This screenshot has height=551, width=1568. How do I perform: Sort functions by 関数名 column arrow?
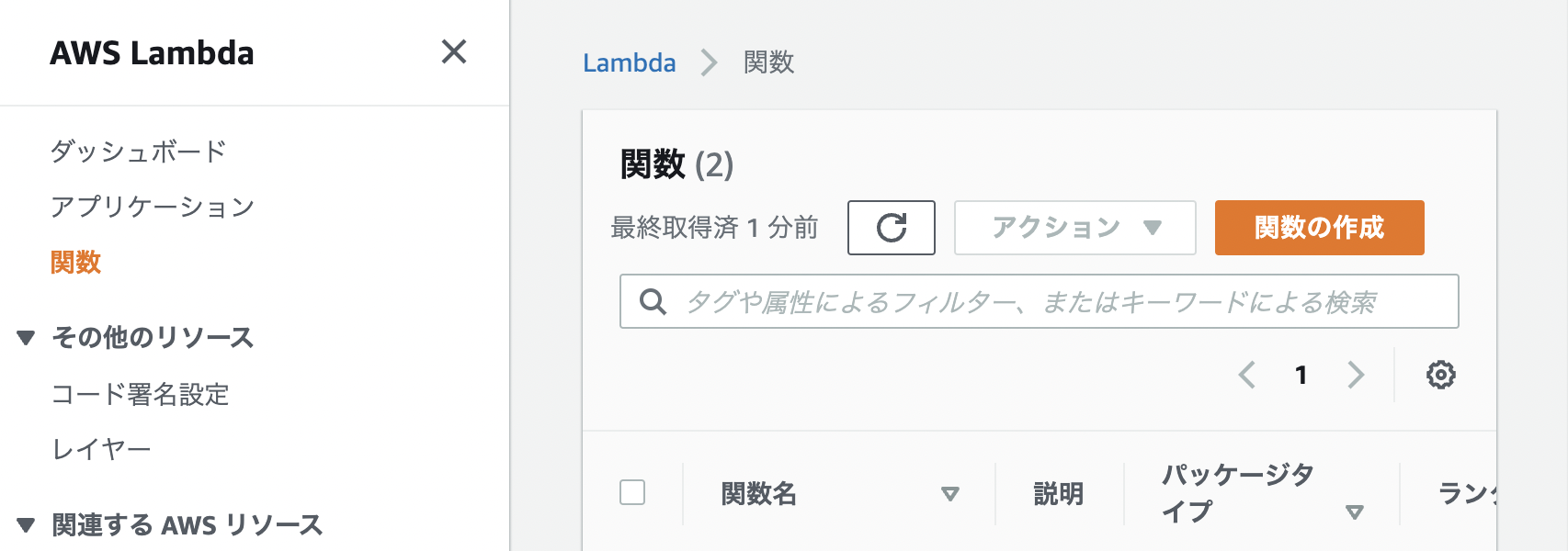click(949, 493)
